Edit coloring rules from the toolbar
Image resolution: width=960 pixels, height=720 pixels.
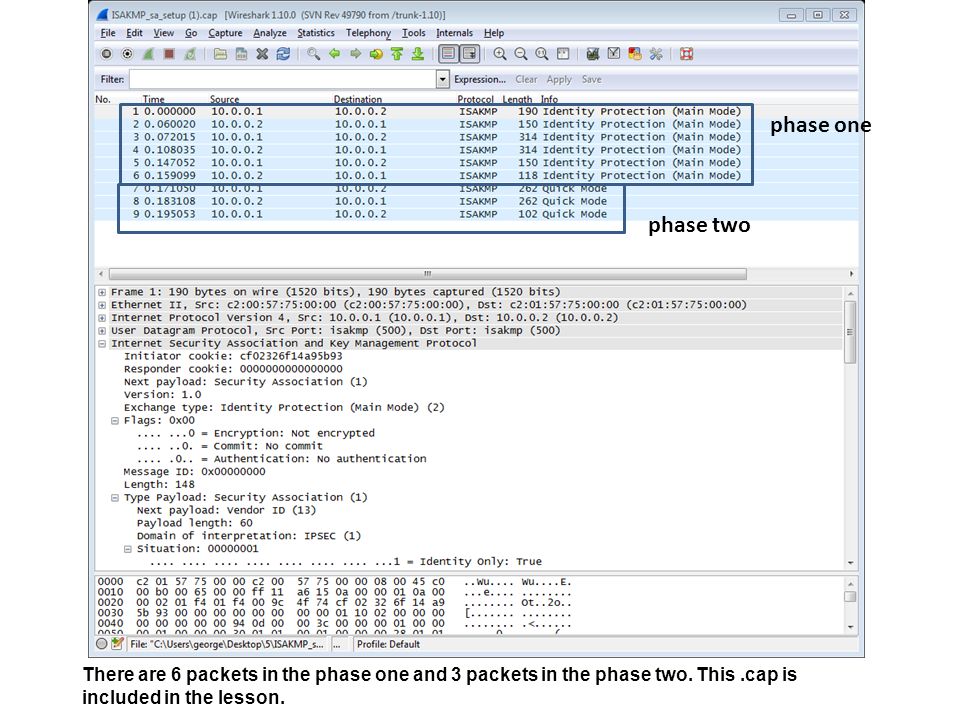[634, 54]
